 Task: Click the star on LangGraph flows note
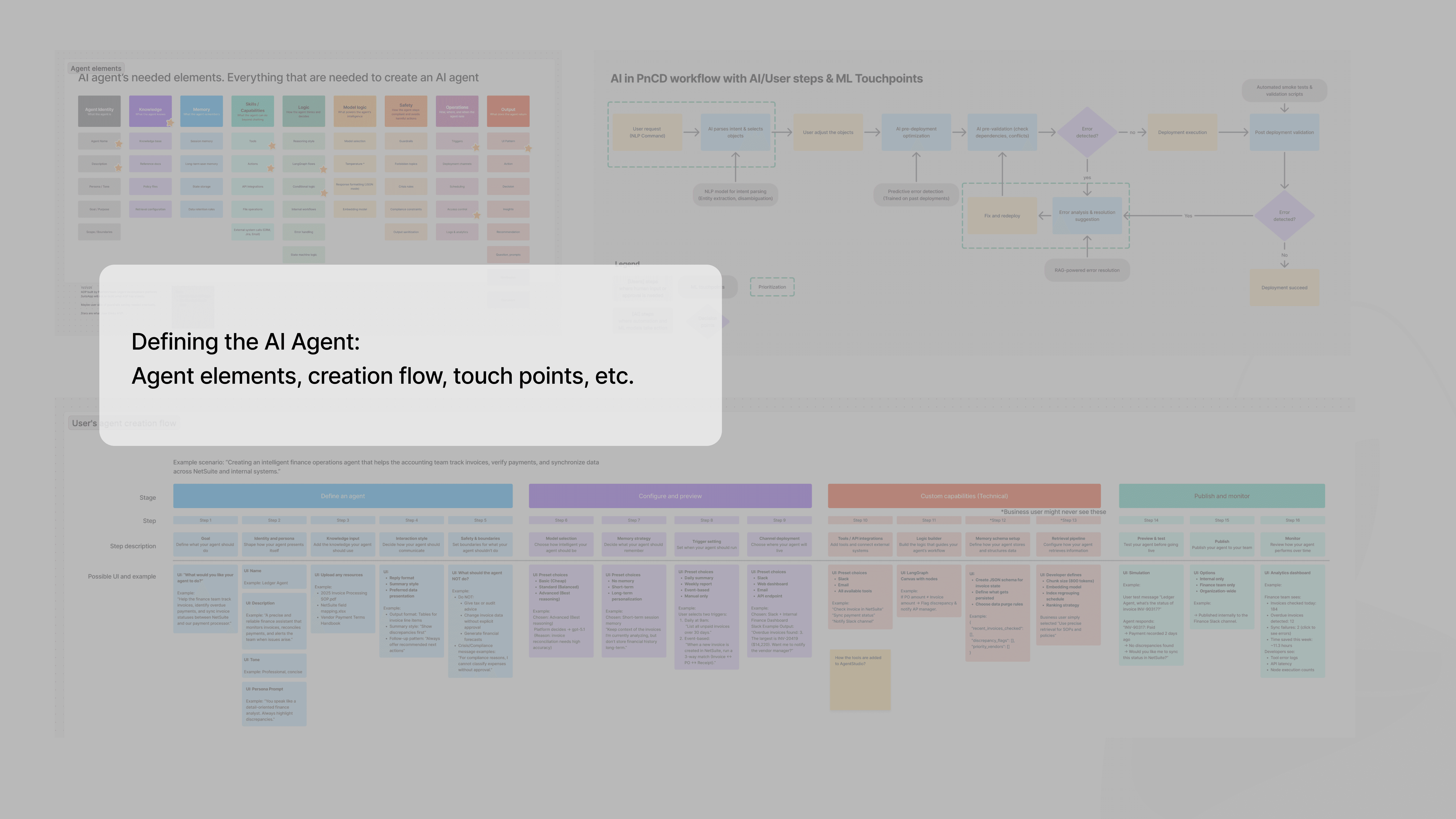(x=323, y=169)
